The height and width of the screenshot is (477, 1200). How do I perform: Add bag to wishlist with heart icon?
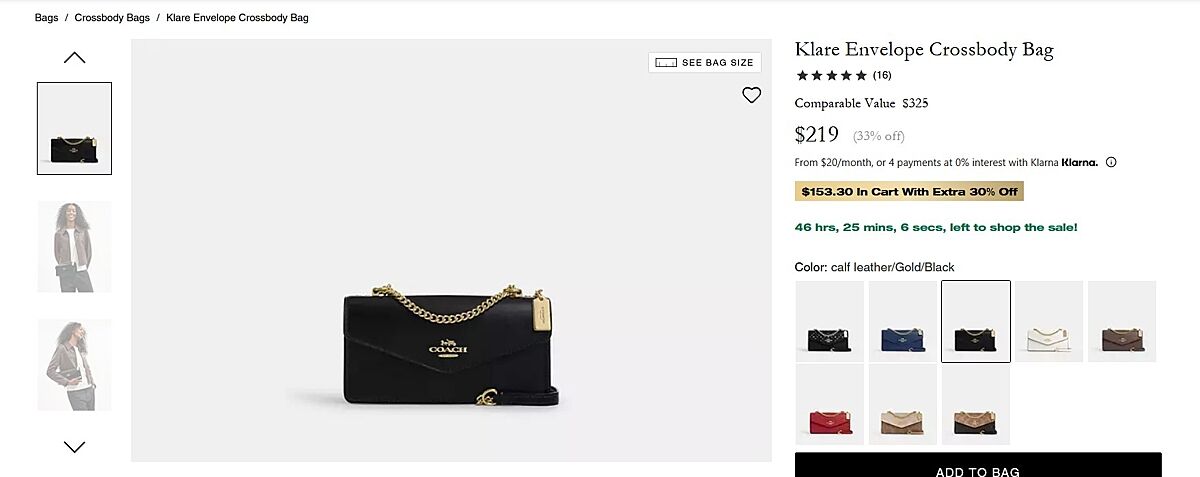pyautogui.click(x=752, y=95)
